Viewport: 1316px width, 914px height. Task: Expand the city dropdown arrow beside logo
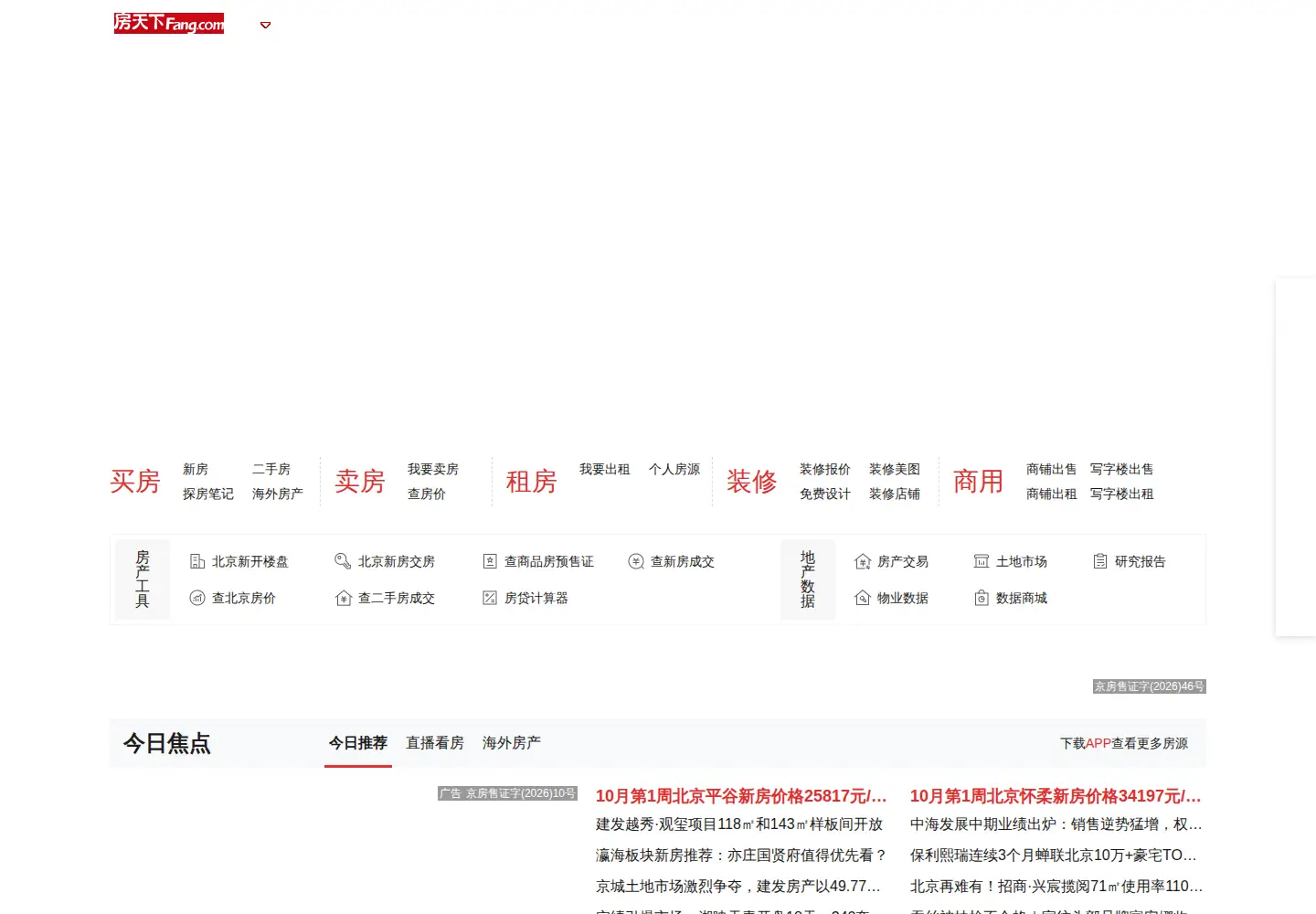tap(266, 25)
